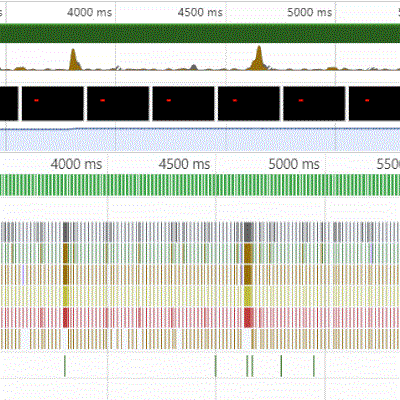The height and width of the screenshot is (400, 400).
Task: Select the dark gray task block before lower 4000 ms
Action: pos(66,232)
